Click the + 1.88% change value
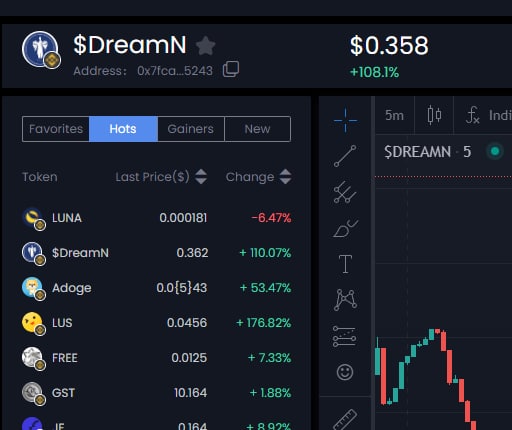 tap(270, 393)
